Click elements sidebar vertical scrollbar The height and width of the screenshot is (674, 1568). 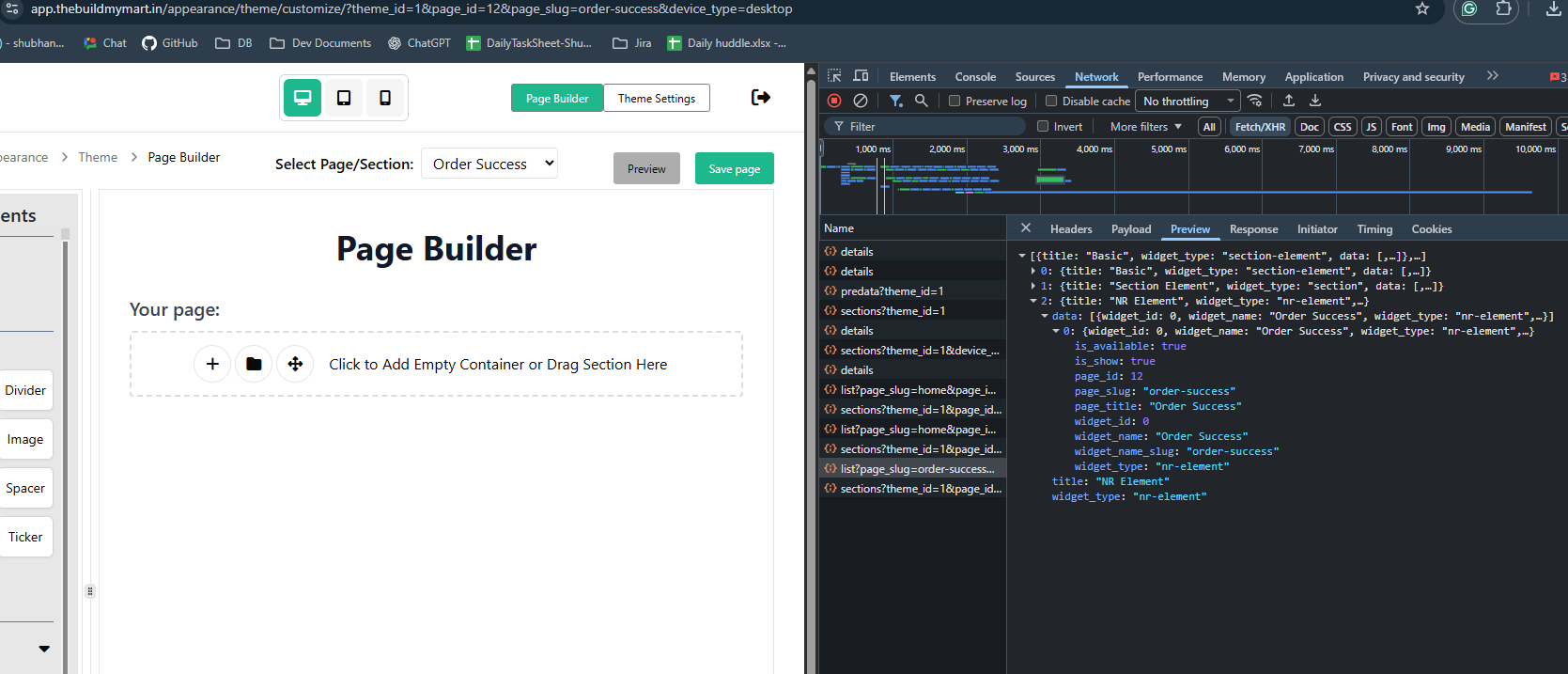65,451
